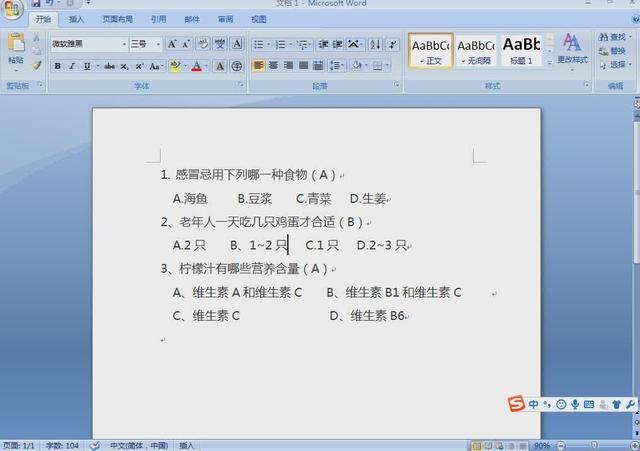Click the Replace (替换) button
Screen dimensions: 640x451
click(613, 51)
